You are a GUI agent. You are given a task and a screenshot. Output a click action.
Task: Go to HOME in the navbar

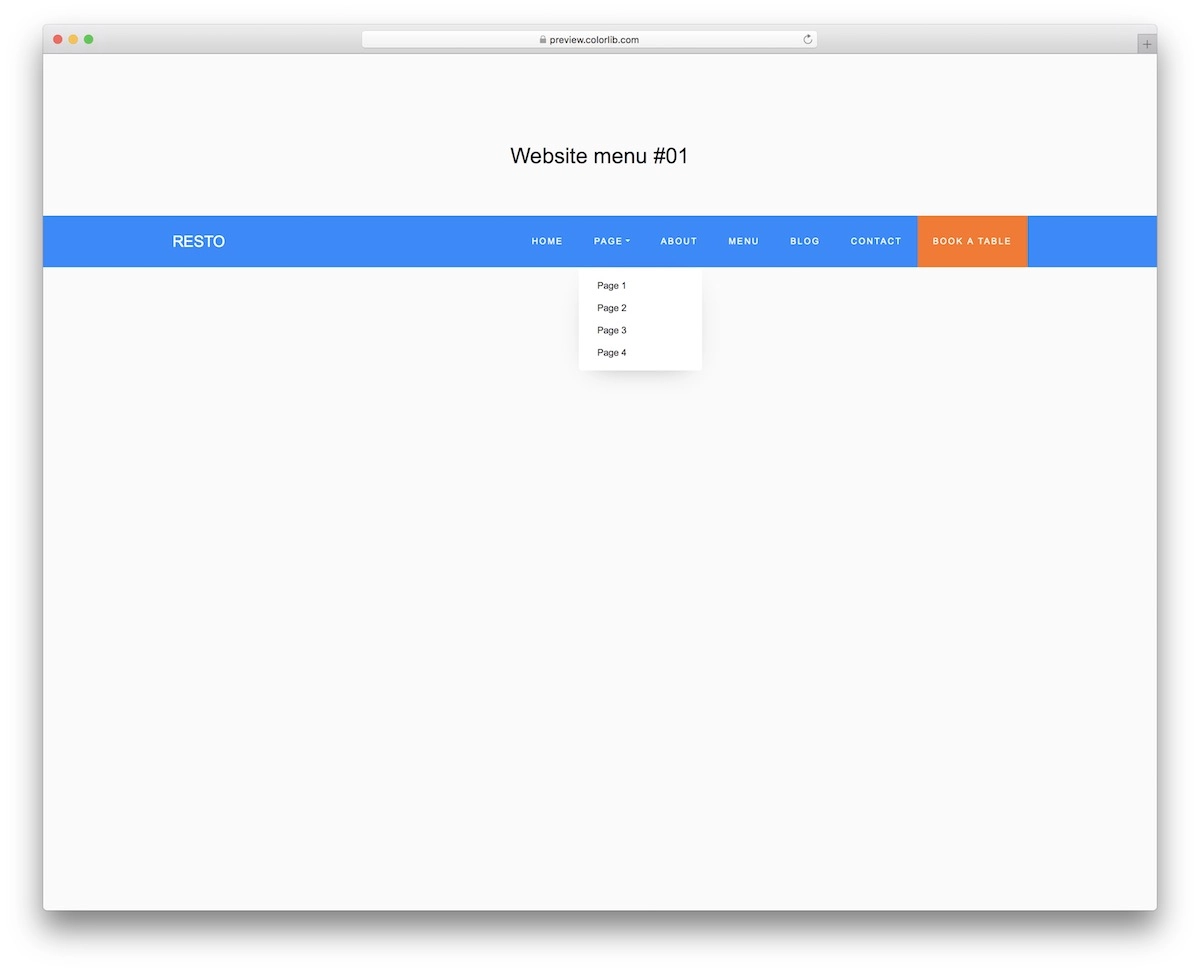point(547,241)
